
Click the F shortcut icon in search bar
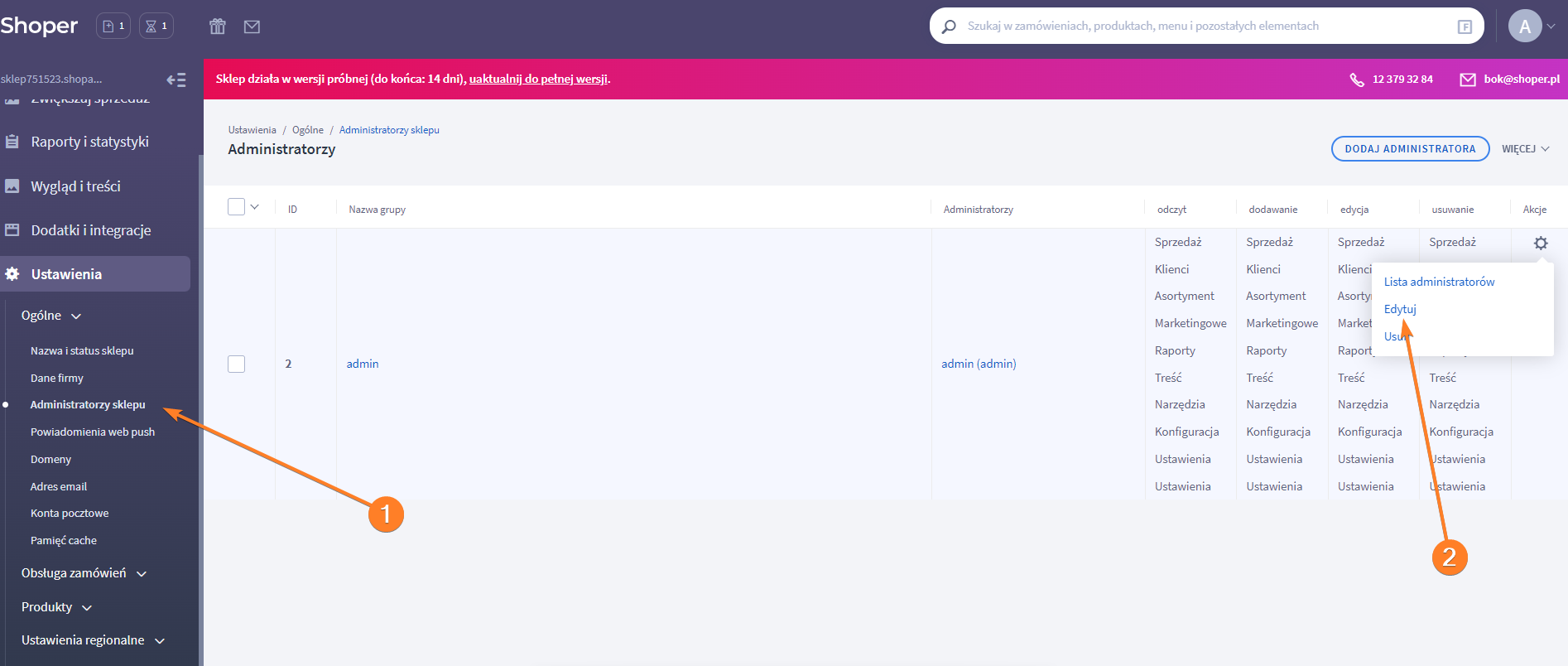pos(1465,27)
